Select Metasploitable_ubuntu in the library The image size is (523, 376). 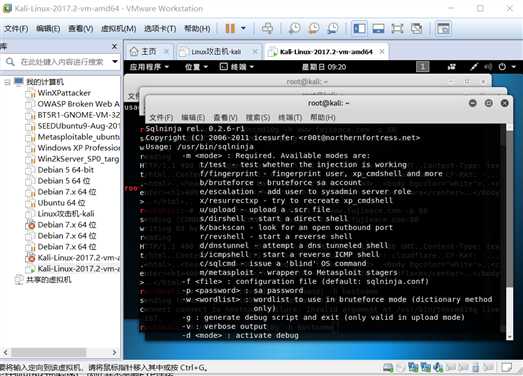coord(78,137)
